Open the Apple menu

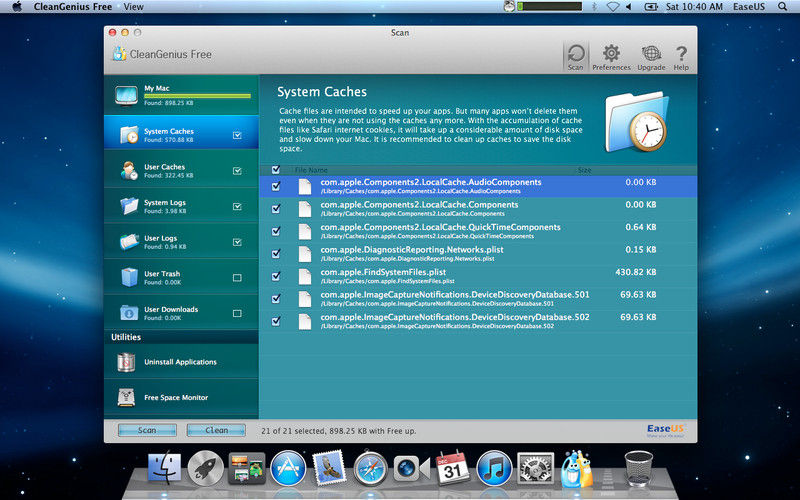coord(17,7)
